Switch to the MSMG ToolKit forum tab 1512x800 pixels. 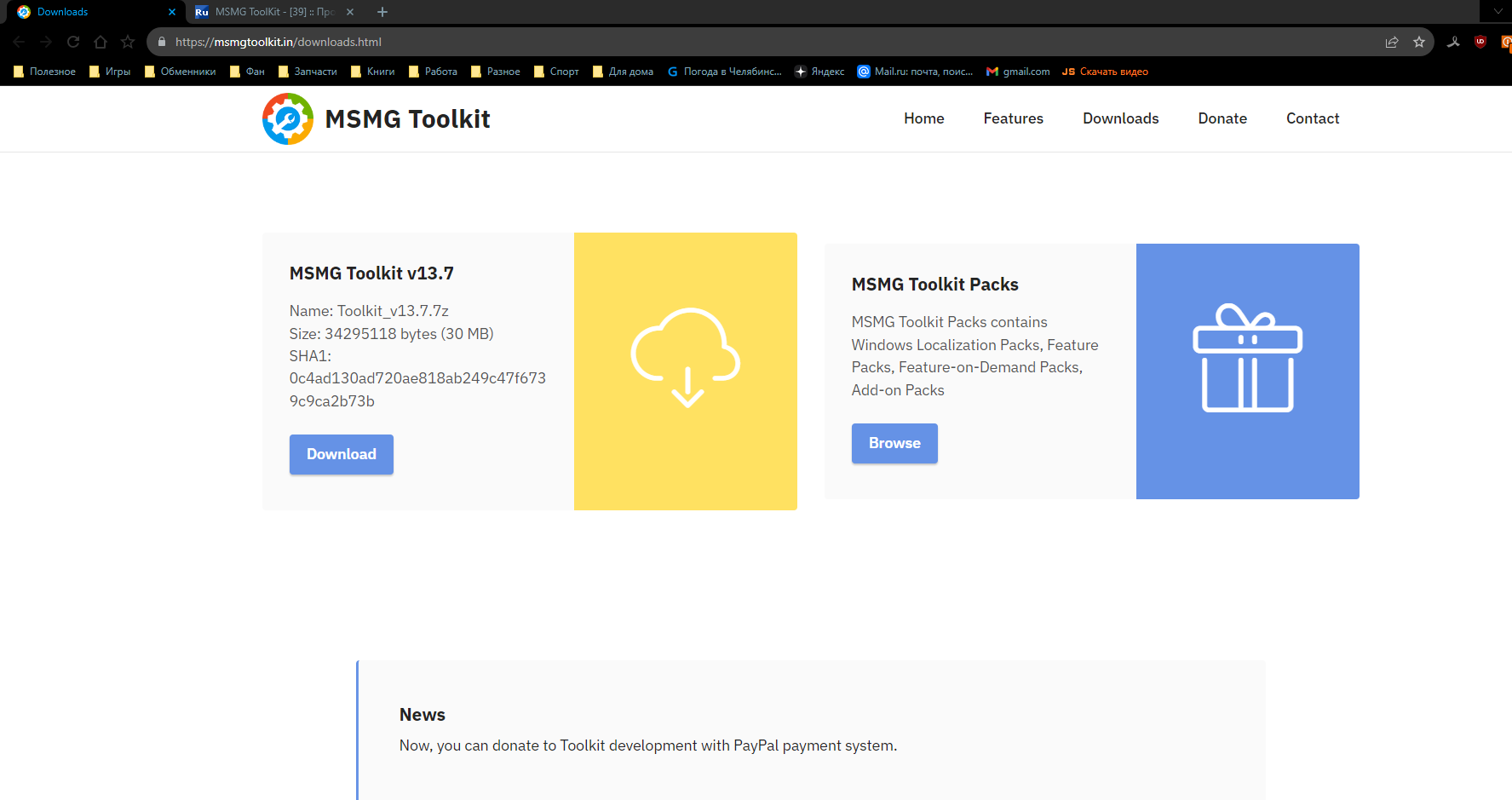click(x=273, y=12)
